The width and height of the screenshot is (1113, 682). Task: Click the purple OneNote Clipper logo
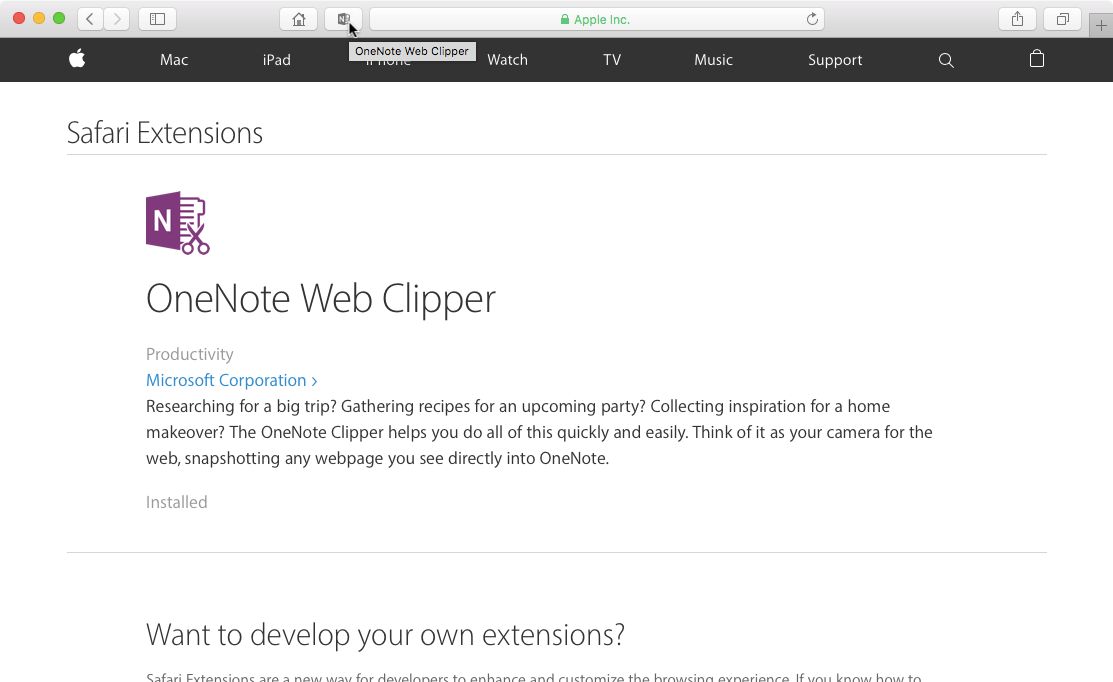(x=177, y=223)
